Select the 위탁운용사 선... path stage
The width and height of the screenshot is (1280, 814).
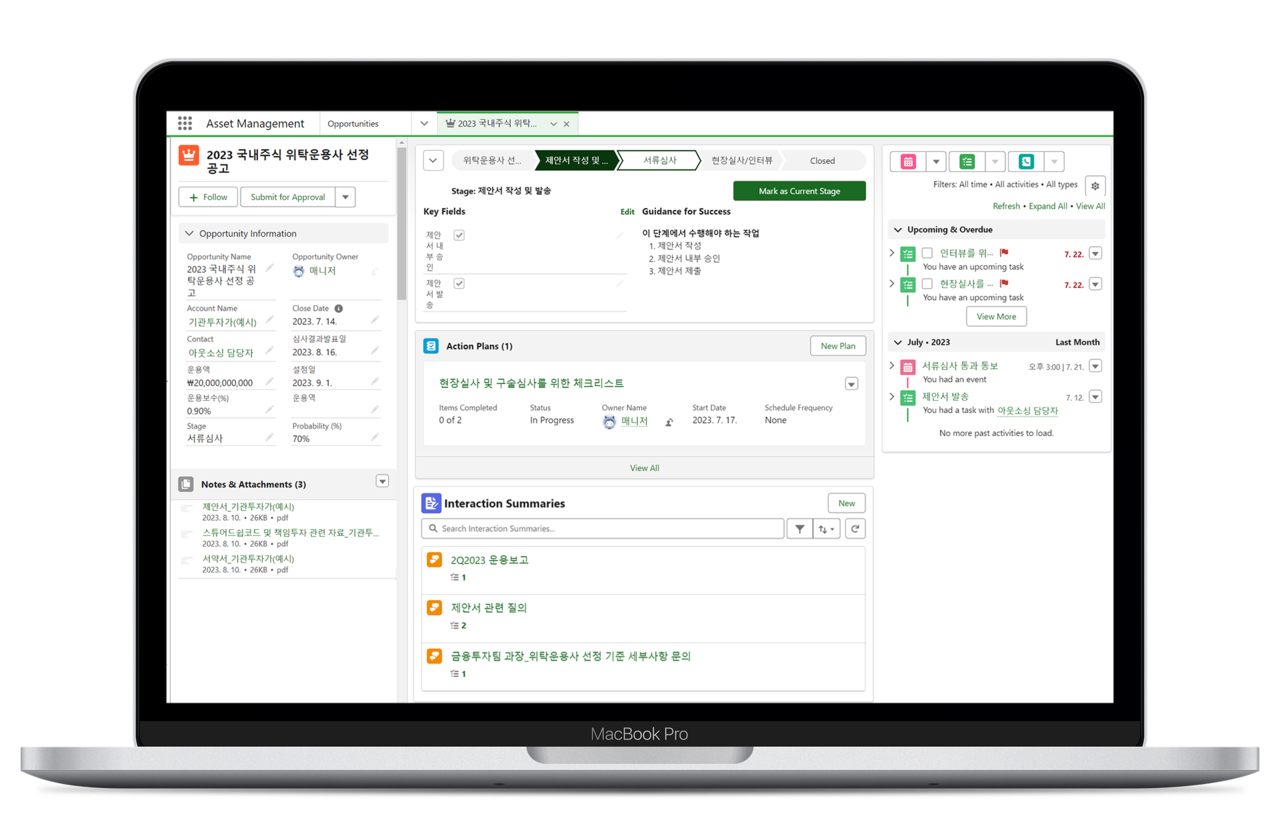coord(492,161)
